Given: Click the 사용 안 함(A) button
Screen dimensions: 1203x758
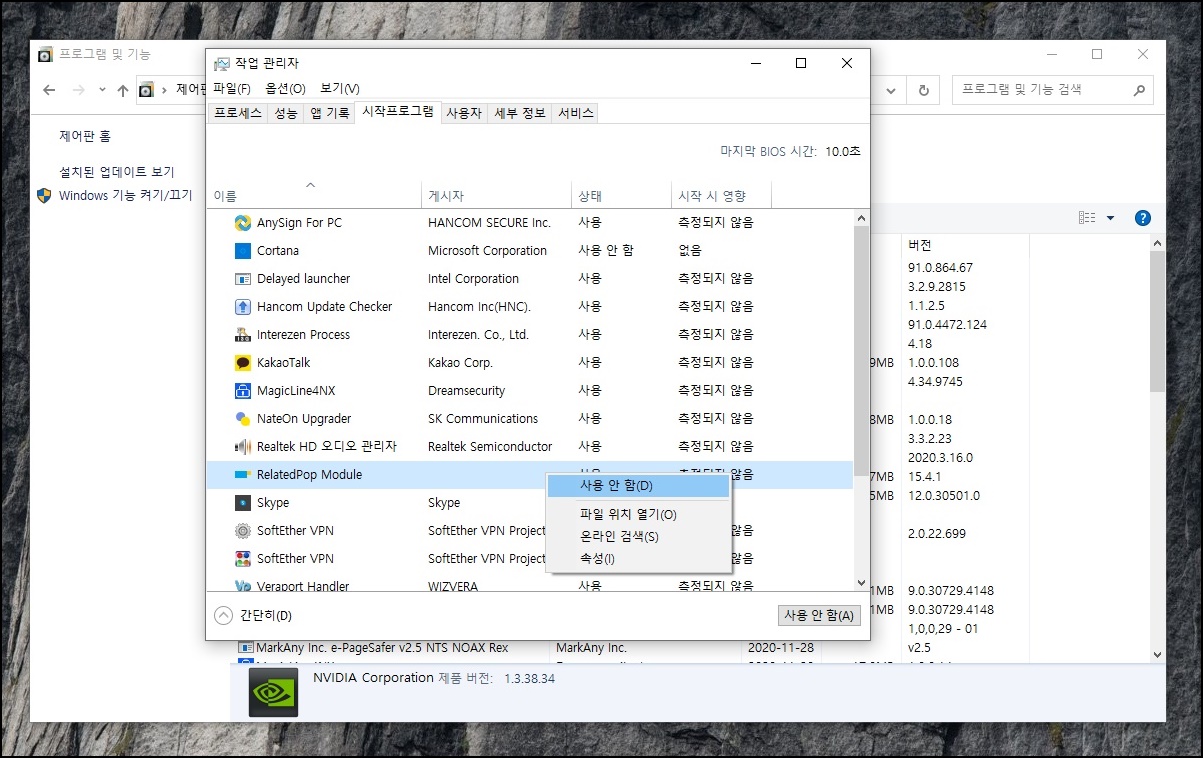Looking at the screenshot, I should [819, 615].
